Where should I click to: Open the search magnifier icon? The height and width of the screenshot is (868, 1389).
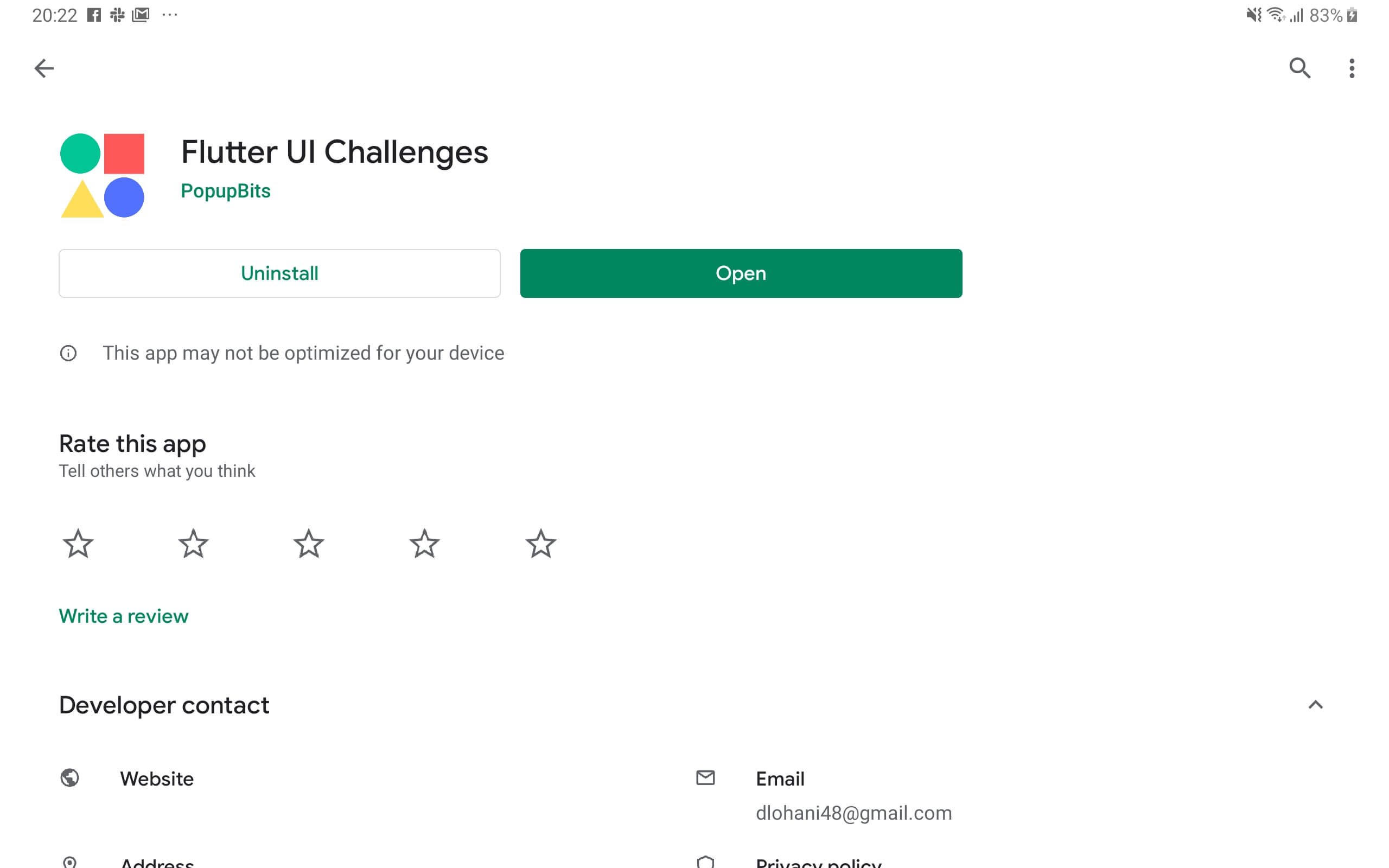pos(1299,68)
